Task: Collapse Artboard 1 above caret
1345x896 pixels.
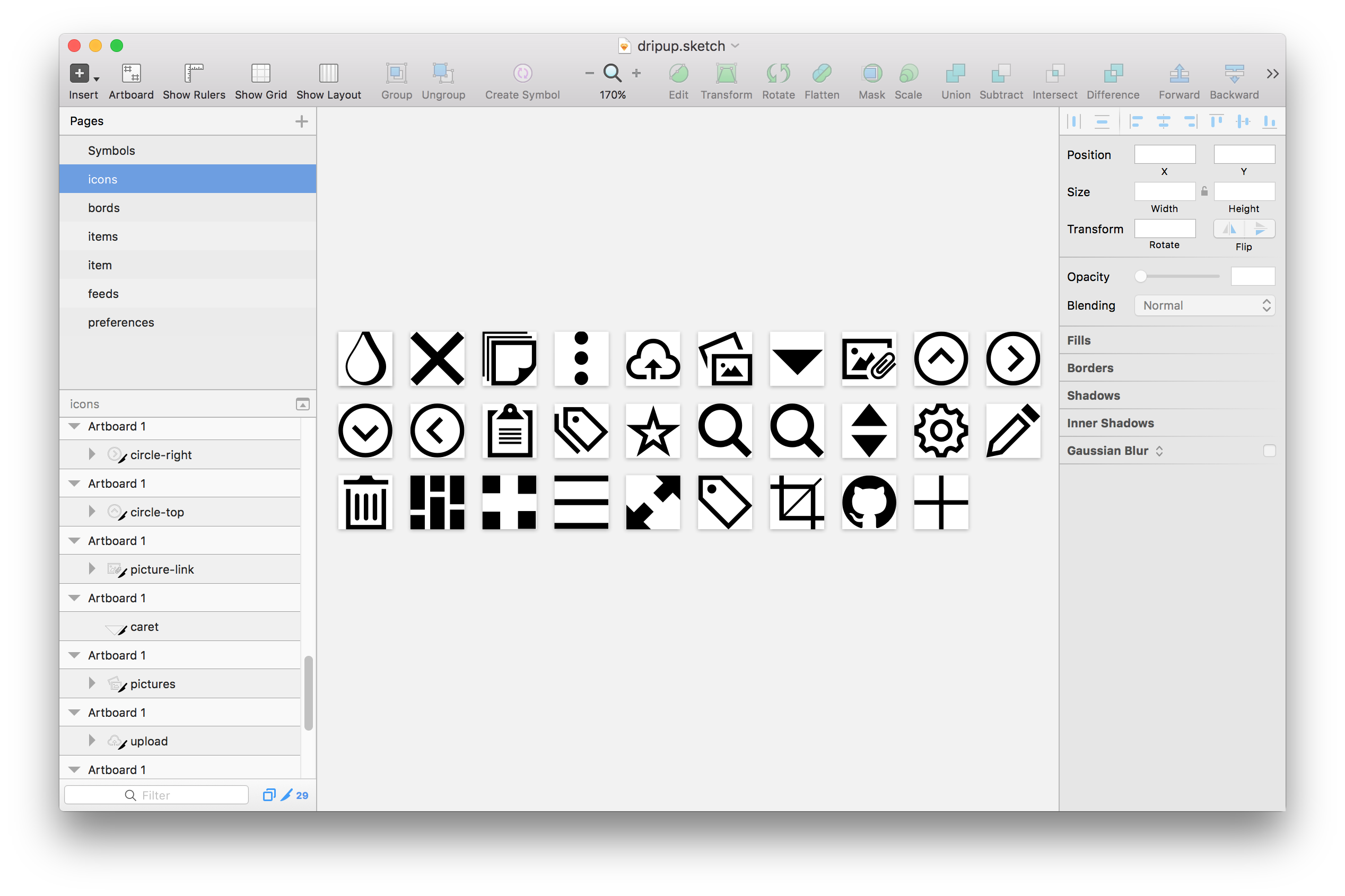Action: pyautogui.click(x=74, y=598)
